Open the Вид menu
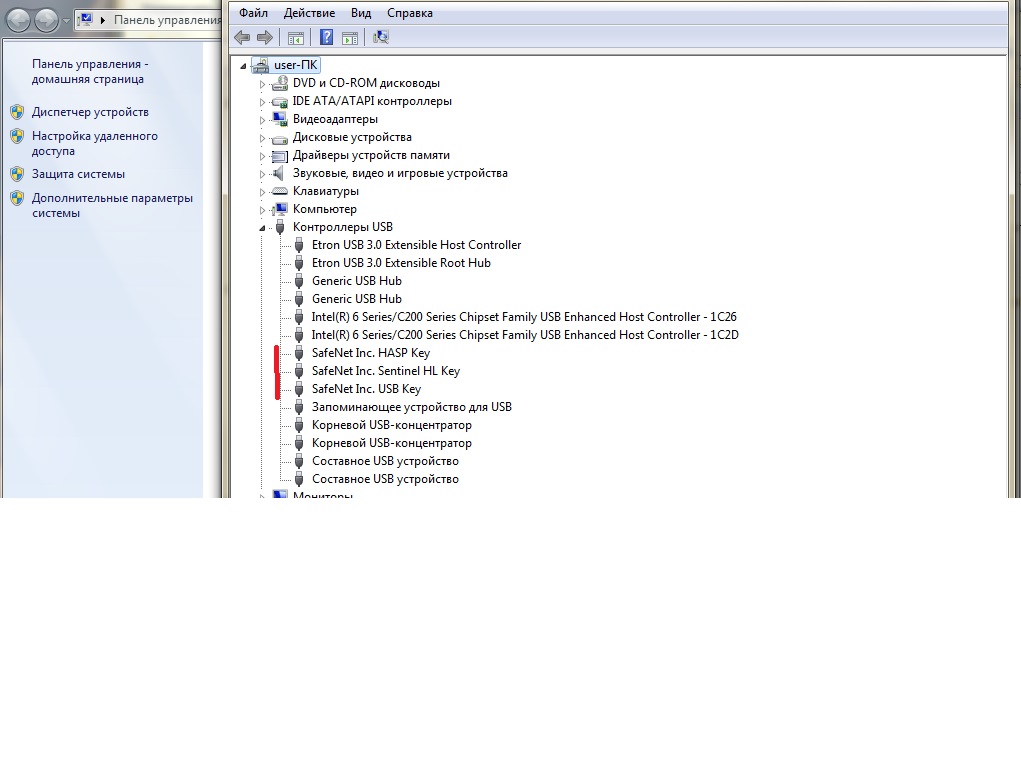This screenshot has height=769, width=1021. 361,13
